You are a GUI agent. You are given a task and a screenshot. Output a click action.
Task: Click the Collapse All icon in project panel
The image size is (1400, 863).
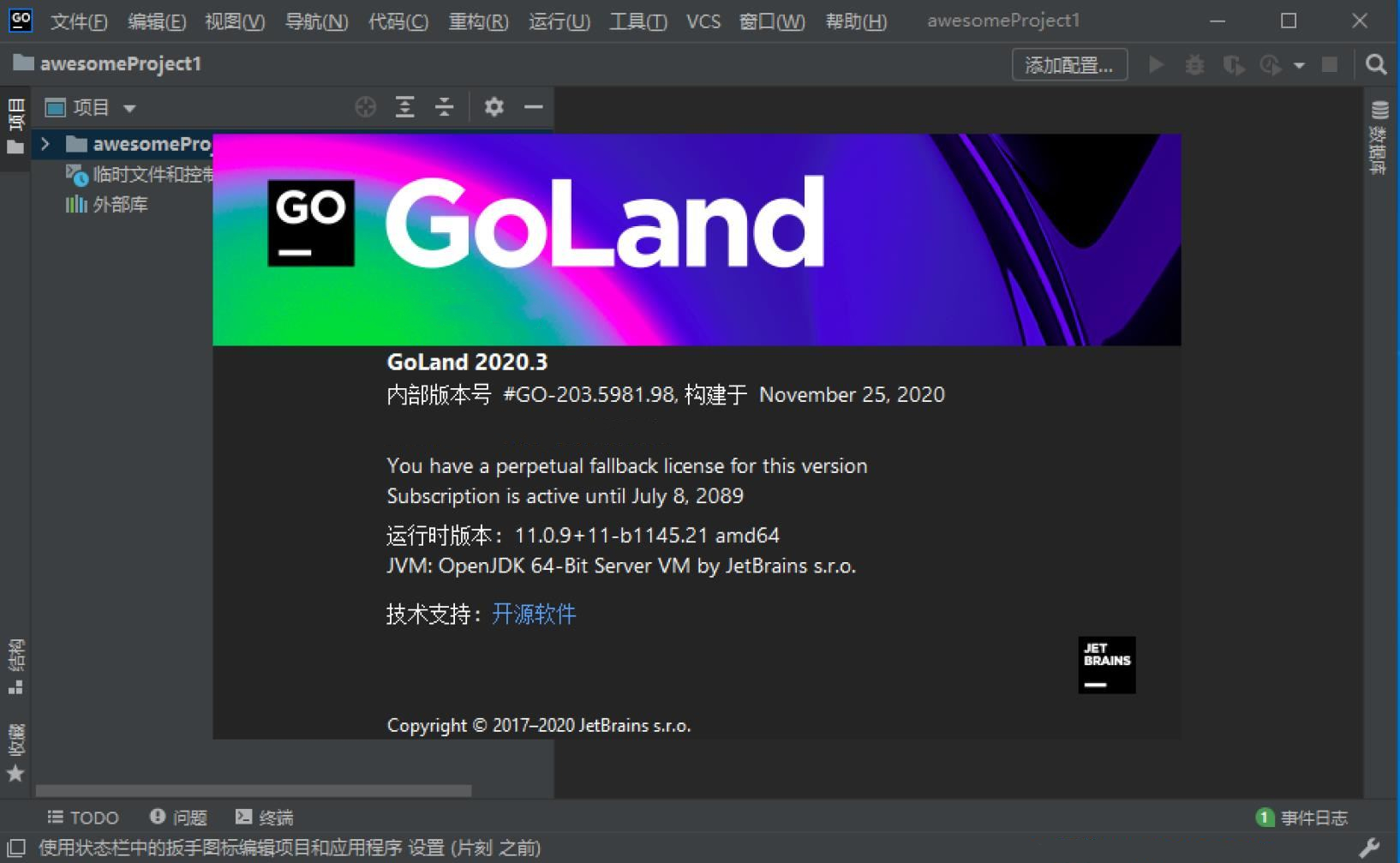tap(444, 107)
